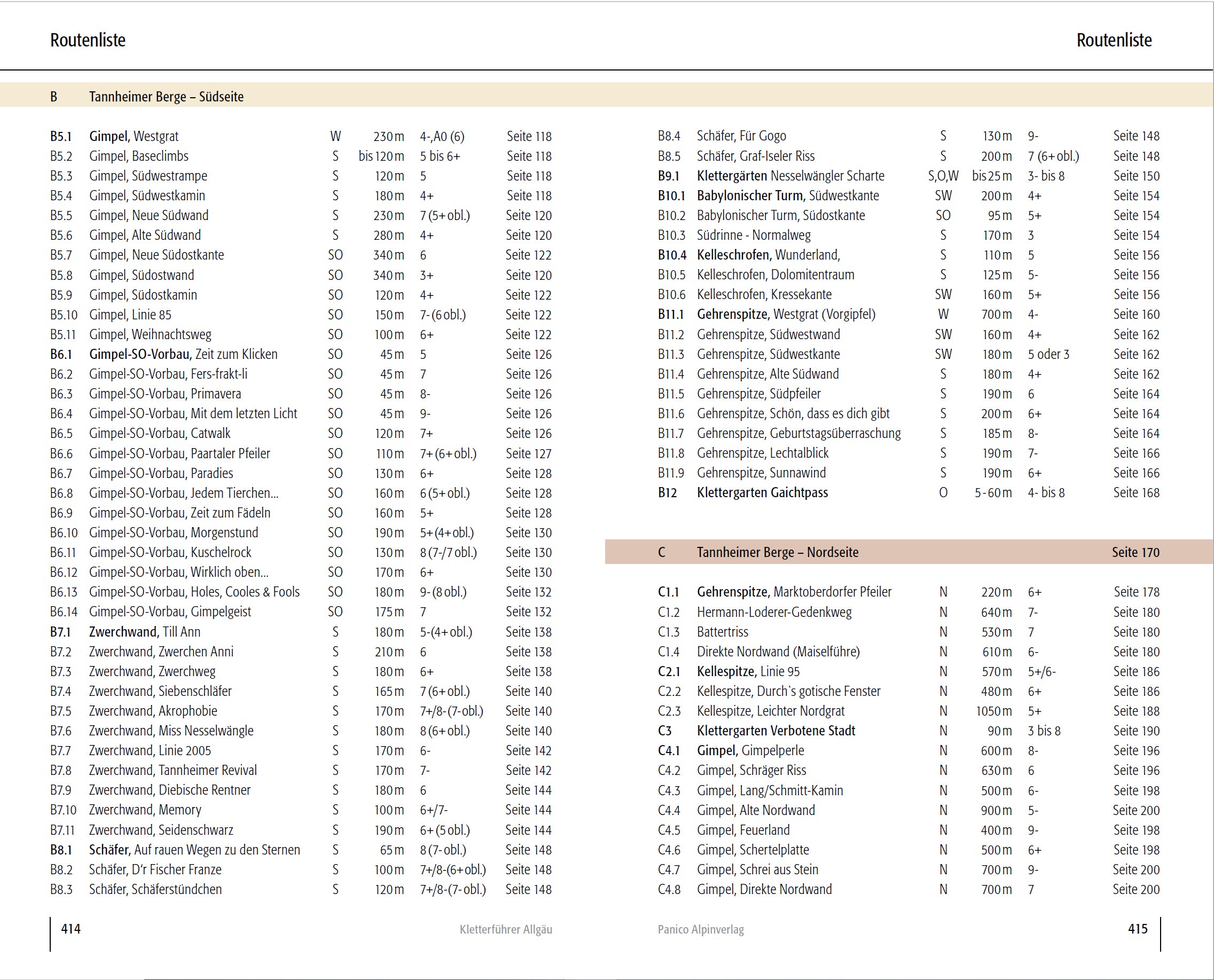This screenshot has height=980, width=1214.
Task: Click 'Schäfer, Graf-Iseler Riss' entry
Action: [756, 156]
